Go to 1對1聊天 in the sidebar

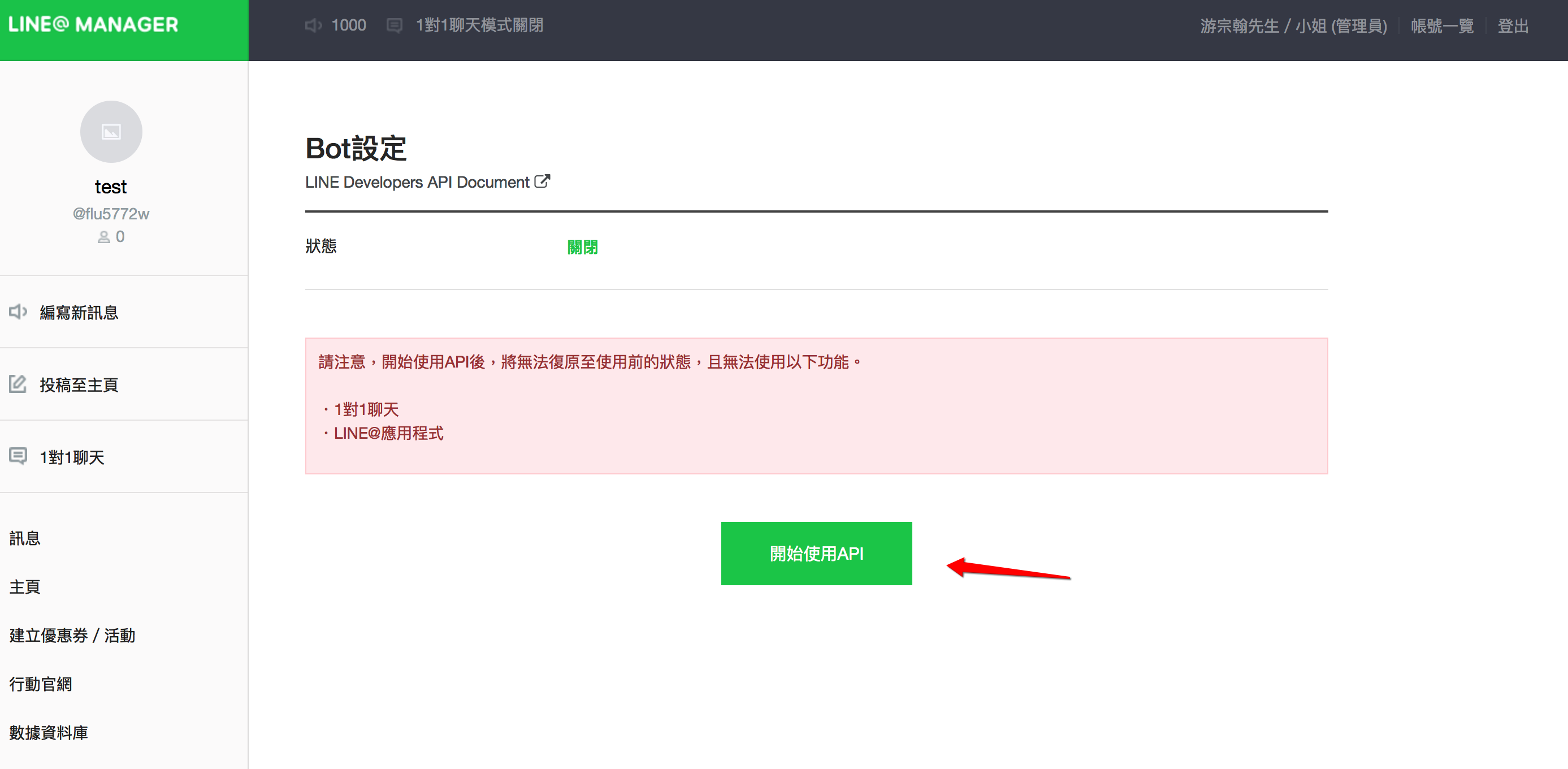(x=72, y=457)
